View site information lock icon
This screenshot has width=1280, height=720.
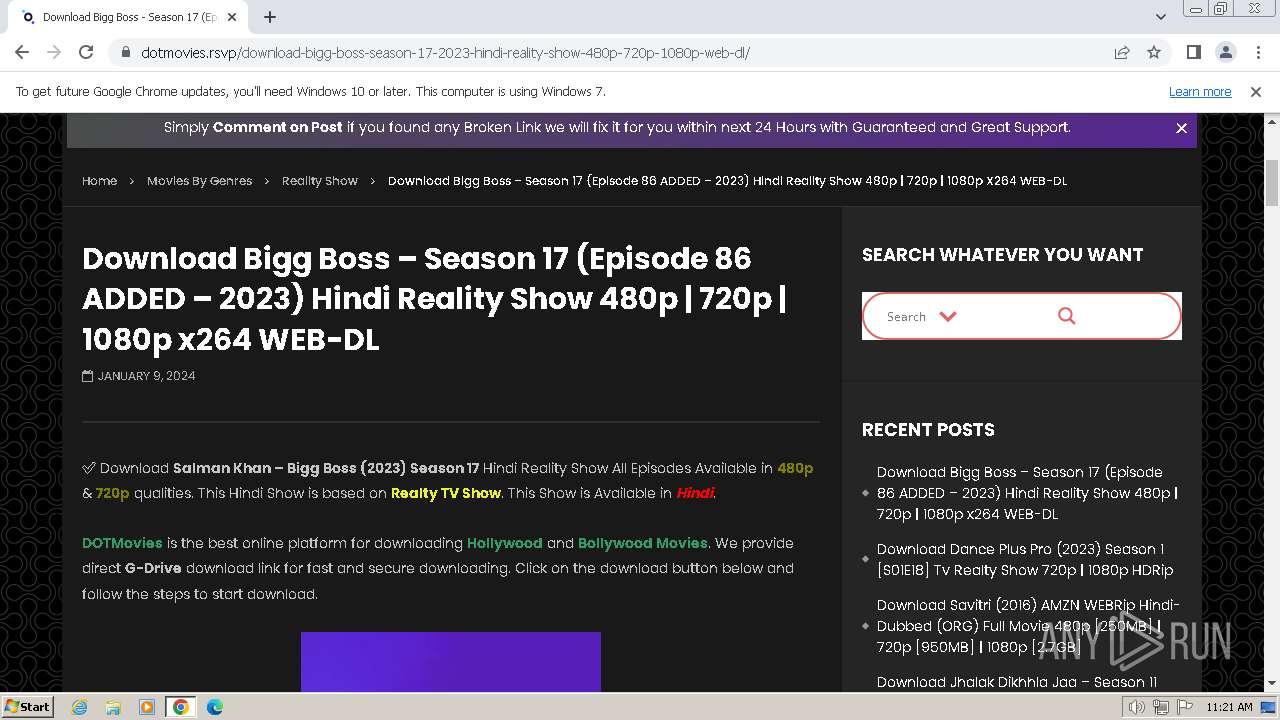[x=125, y=53]
